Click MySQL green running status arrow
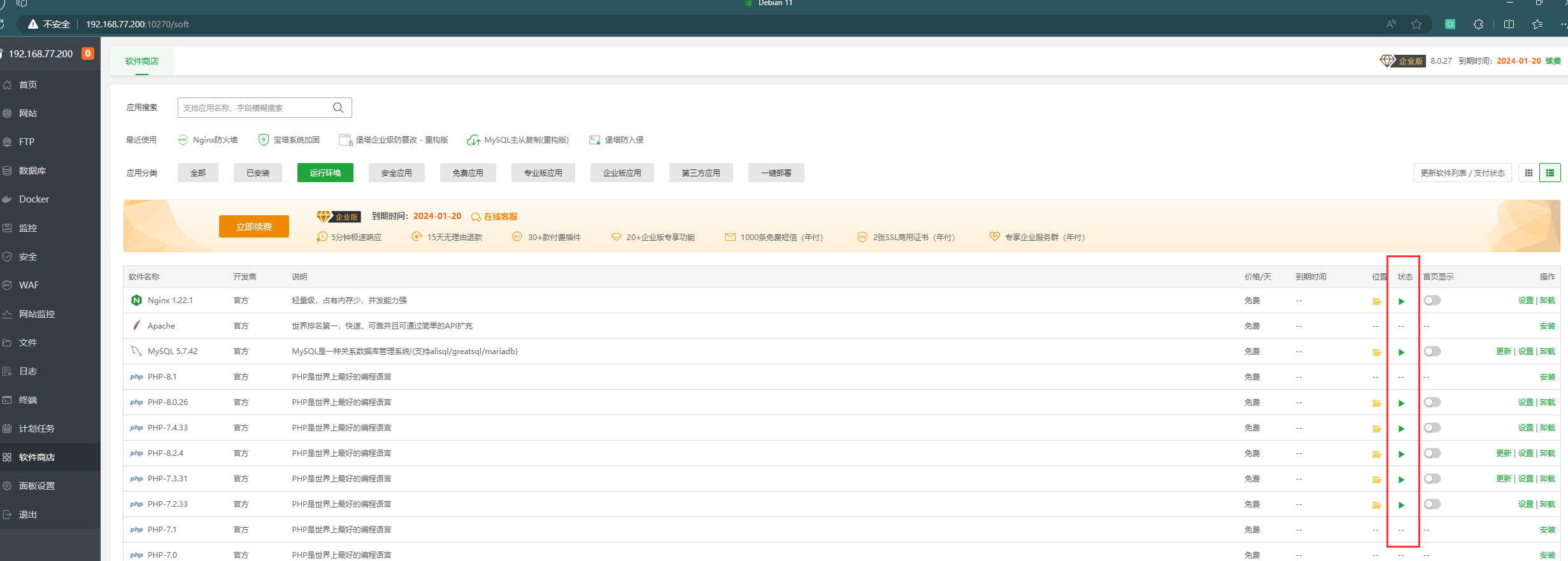1568x561 pixels. pyautogui.click(x=1401, y=352)
